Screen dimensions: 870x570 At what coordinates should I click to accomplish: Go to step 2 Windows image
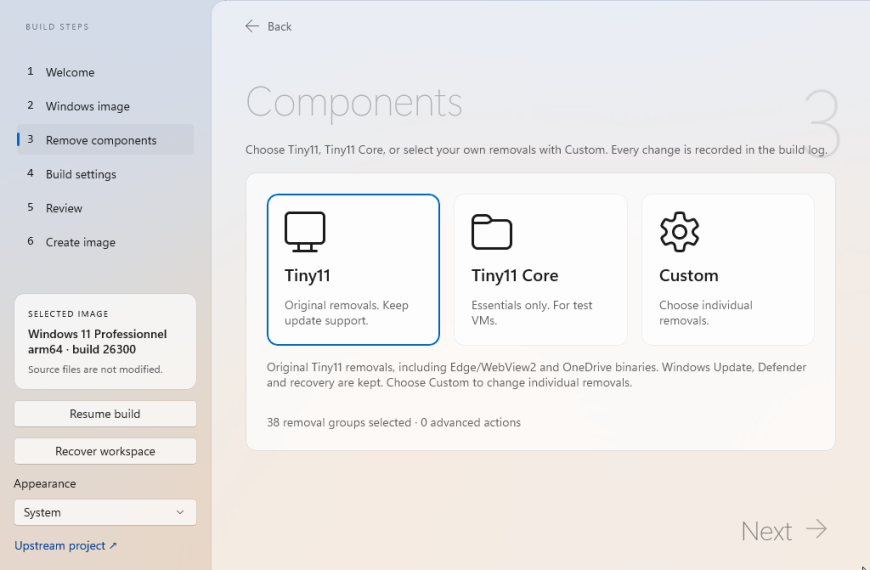[105, 106]
